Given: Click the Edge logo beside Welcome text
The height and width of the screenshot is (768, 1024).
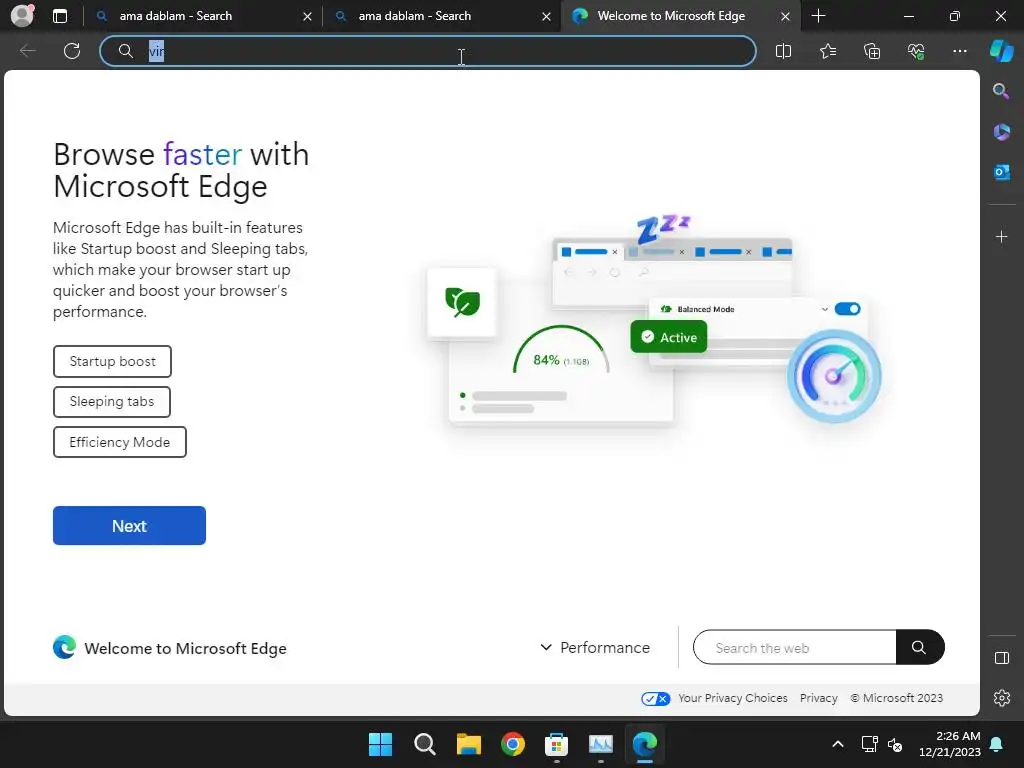Looking at the screenshot, I should point(64,647).
